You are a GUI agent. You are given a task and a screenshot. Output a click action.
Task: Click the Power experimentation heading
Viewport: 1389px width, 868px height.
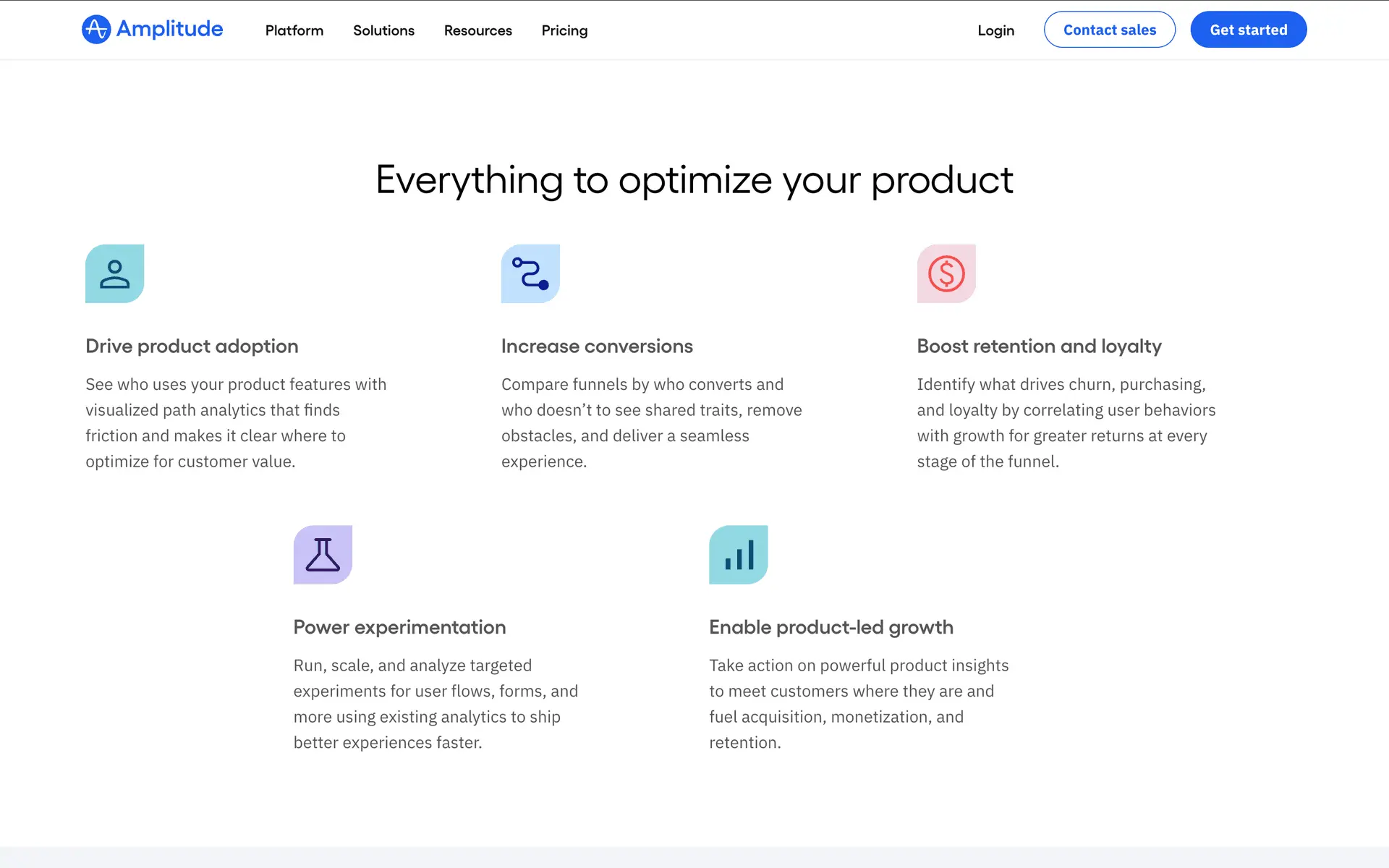[399, 627]
